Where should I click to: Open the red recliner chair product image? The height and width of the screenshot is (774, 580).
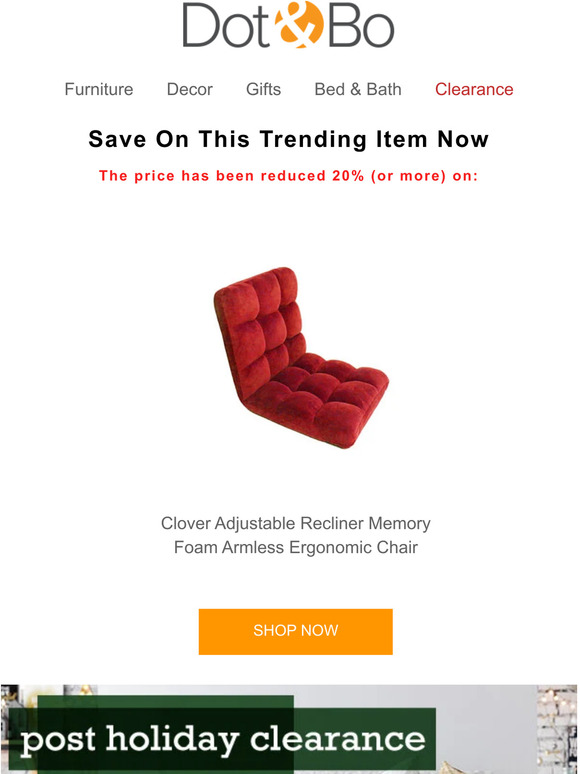pyautogui.click(x=301, y=357)
